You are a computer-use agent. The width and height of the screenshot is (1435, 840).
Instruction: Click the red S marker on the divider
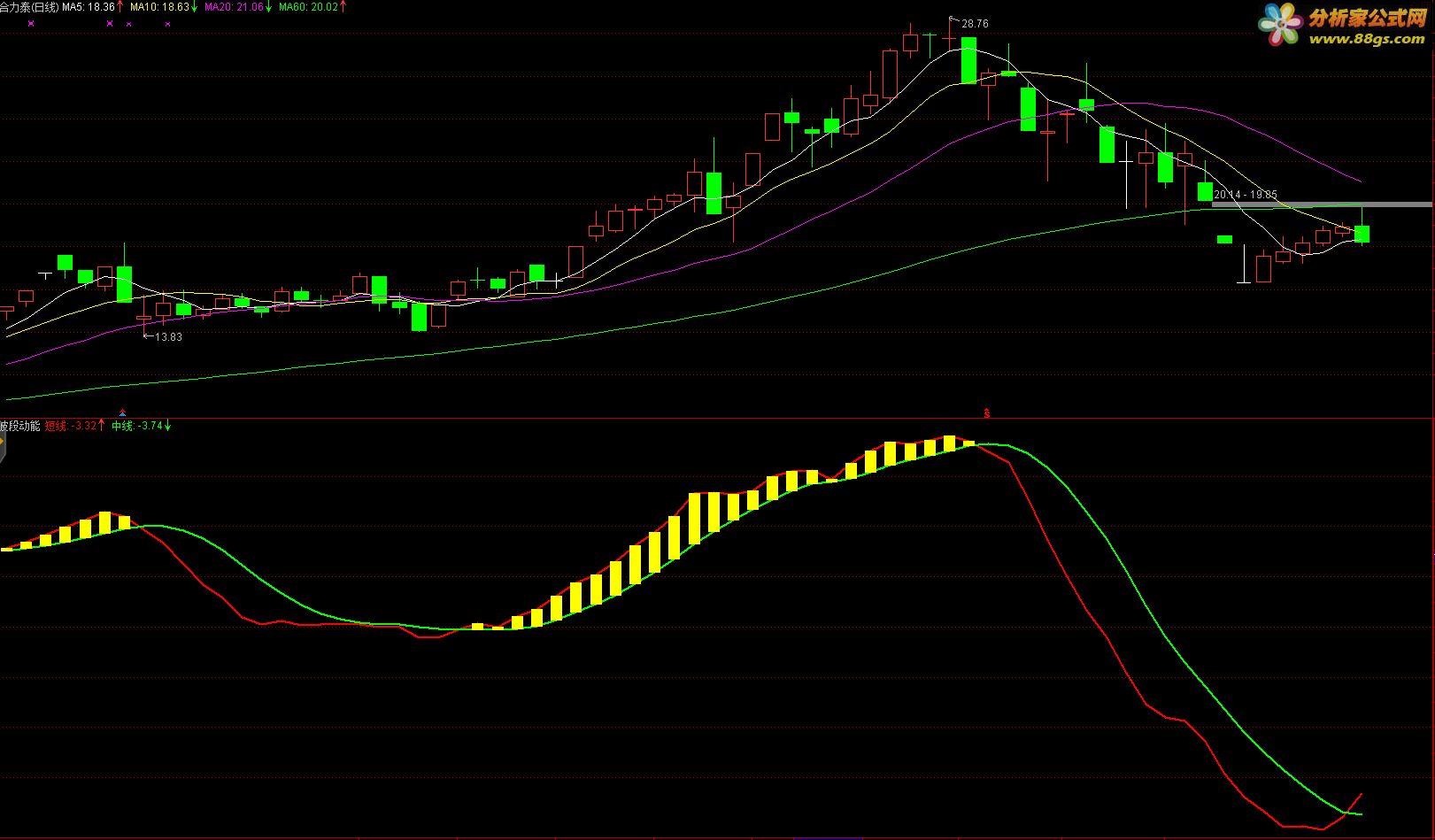(987, 413)
